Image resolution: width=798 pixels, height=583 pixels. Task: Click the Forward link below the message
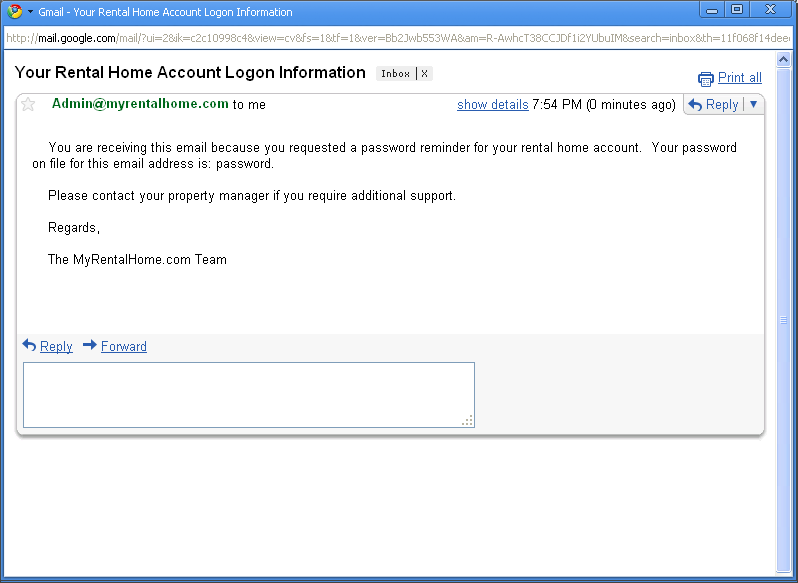(124, 346)
